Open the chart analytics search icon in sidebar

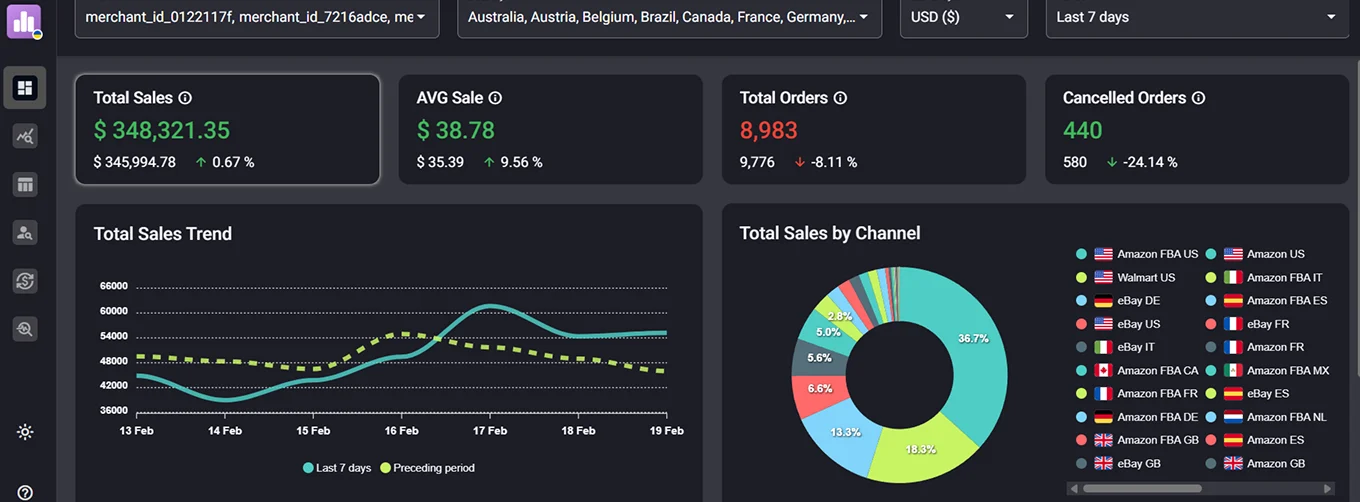point(25,137)
